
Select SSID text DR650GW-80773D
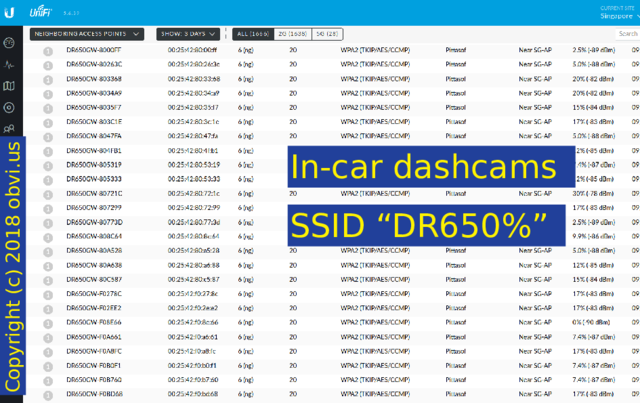click(x=94, y=222)
